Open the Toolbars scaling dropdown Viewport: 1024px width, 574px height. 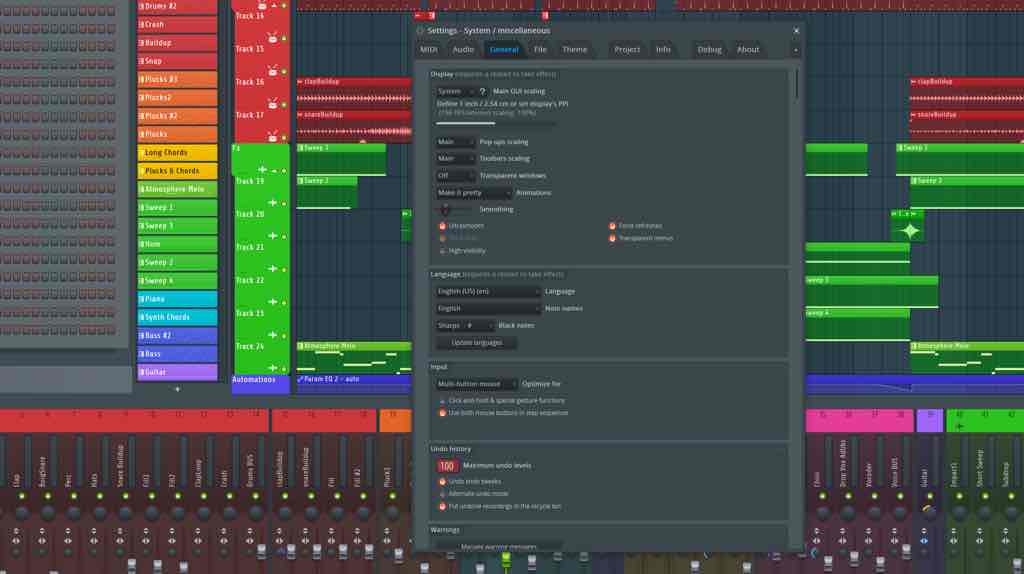(455, 159)
